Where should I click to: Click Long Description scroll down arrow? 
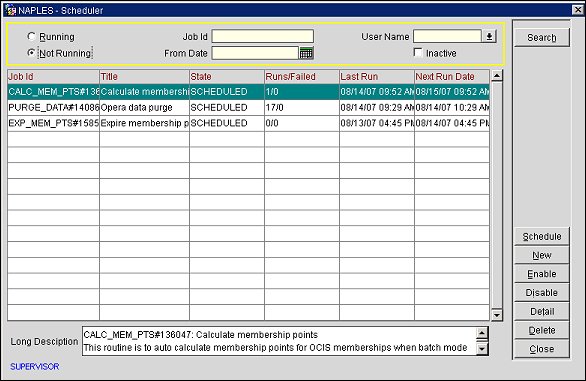(x=482, y=349)
